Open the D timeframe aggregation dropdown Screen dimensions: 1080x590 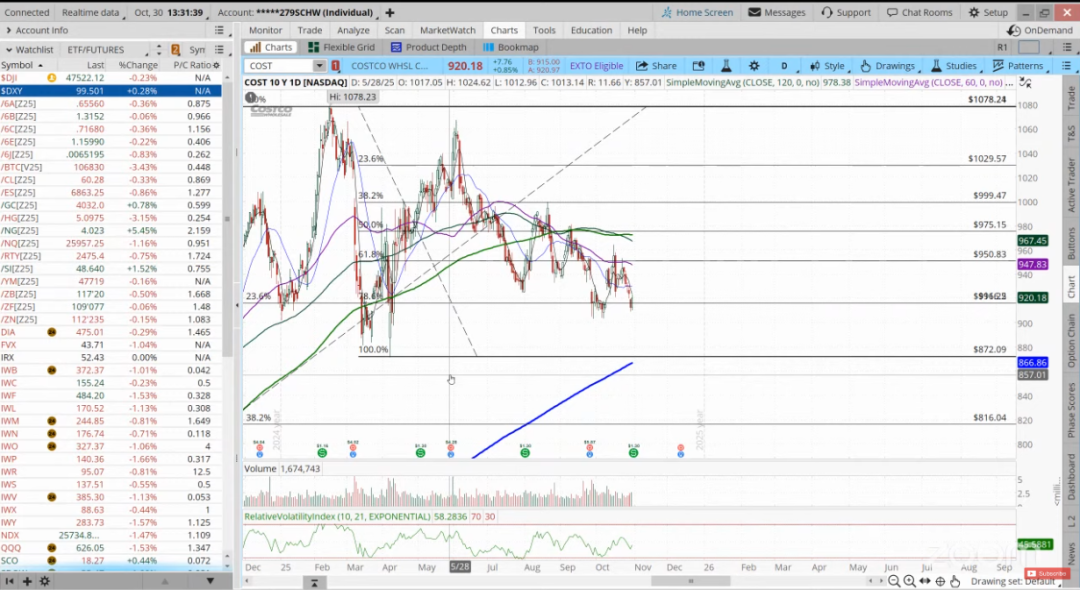point(785,65)
